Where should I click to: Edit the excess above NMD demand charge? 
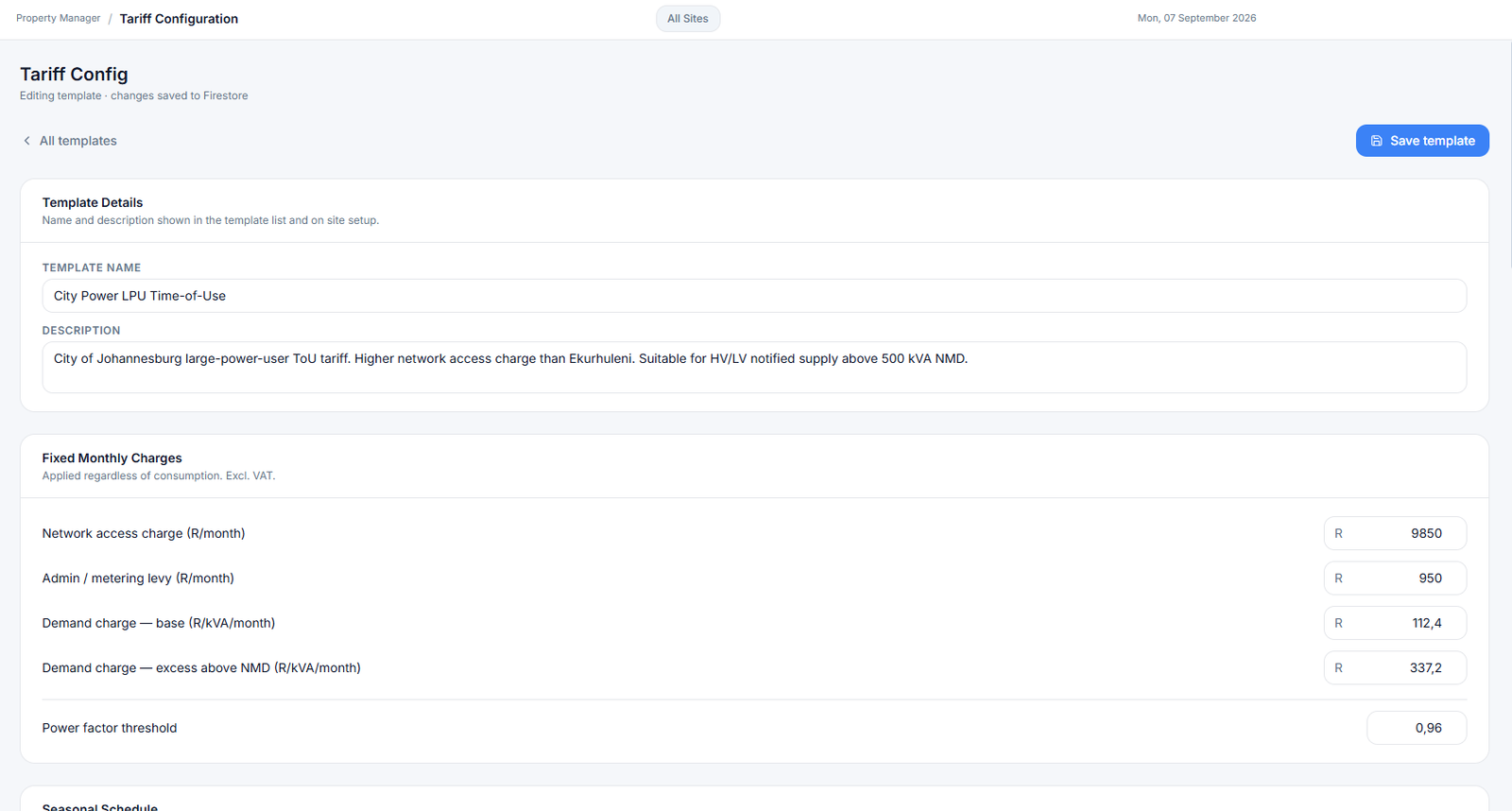point(1395,667)
